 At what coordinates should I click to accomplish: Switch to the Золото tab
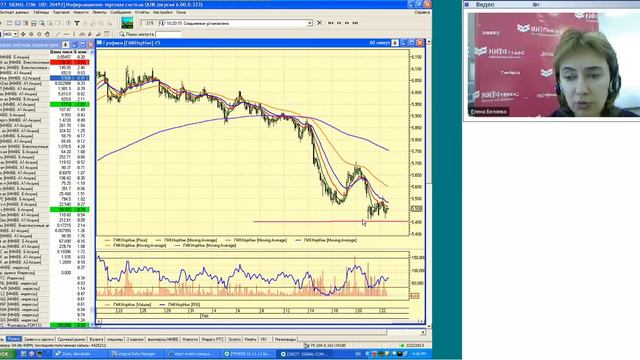coord(234,339)
